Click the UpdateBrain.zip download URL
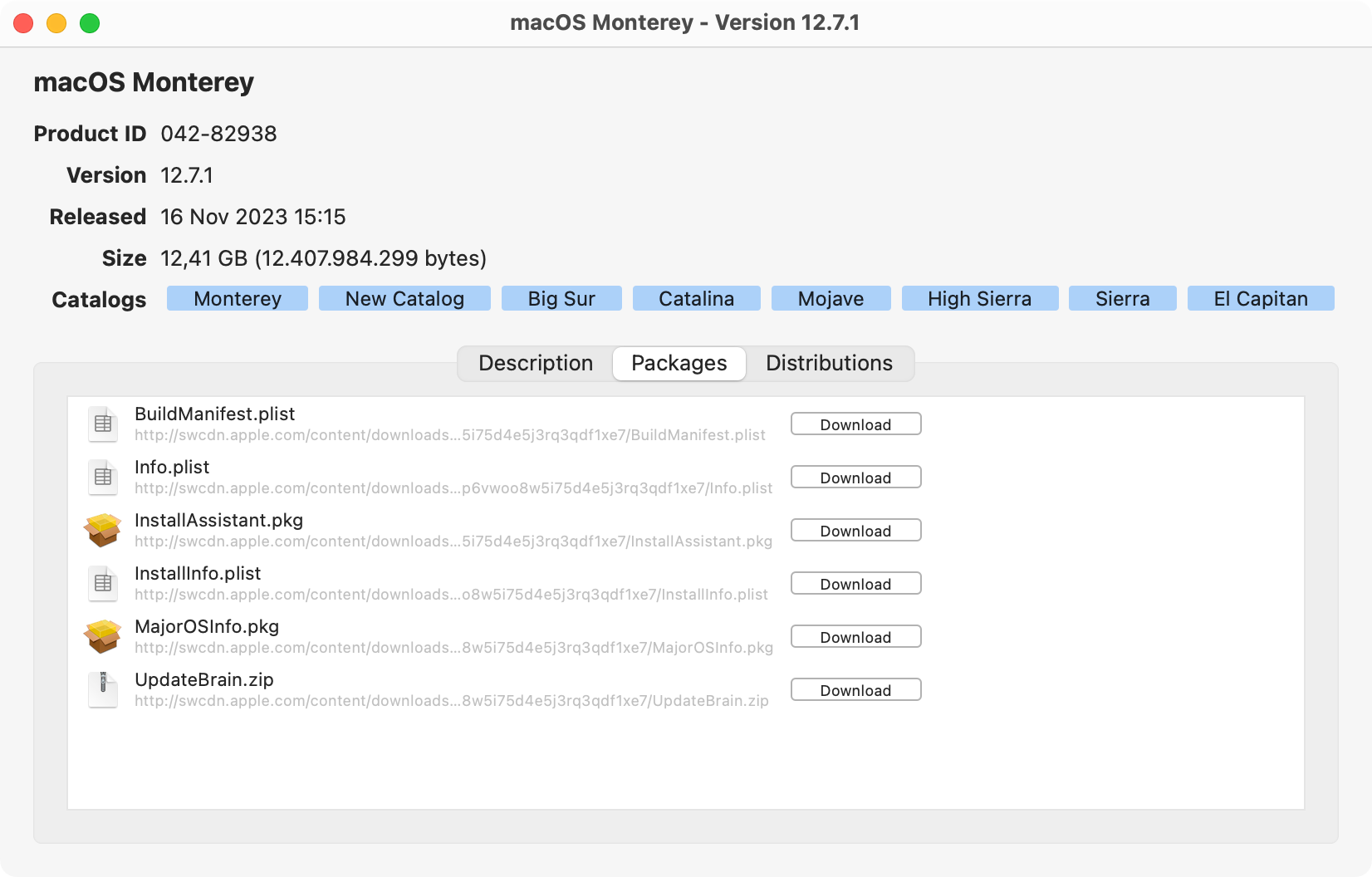Screen dimensions: 1372x877 [x=452, y=701]
